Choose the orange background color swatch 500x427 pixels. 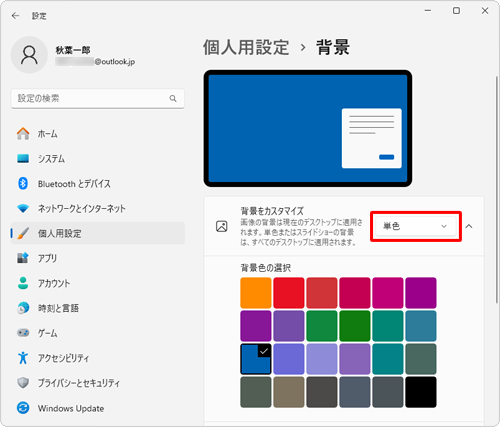click(256, 293)
